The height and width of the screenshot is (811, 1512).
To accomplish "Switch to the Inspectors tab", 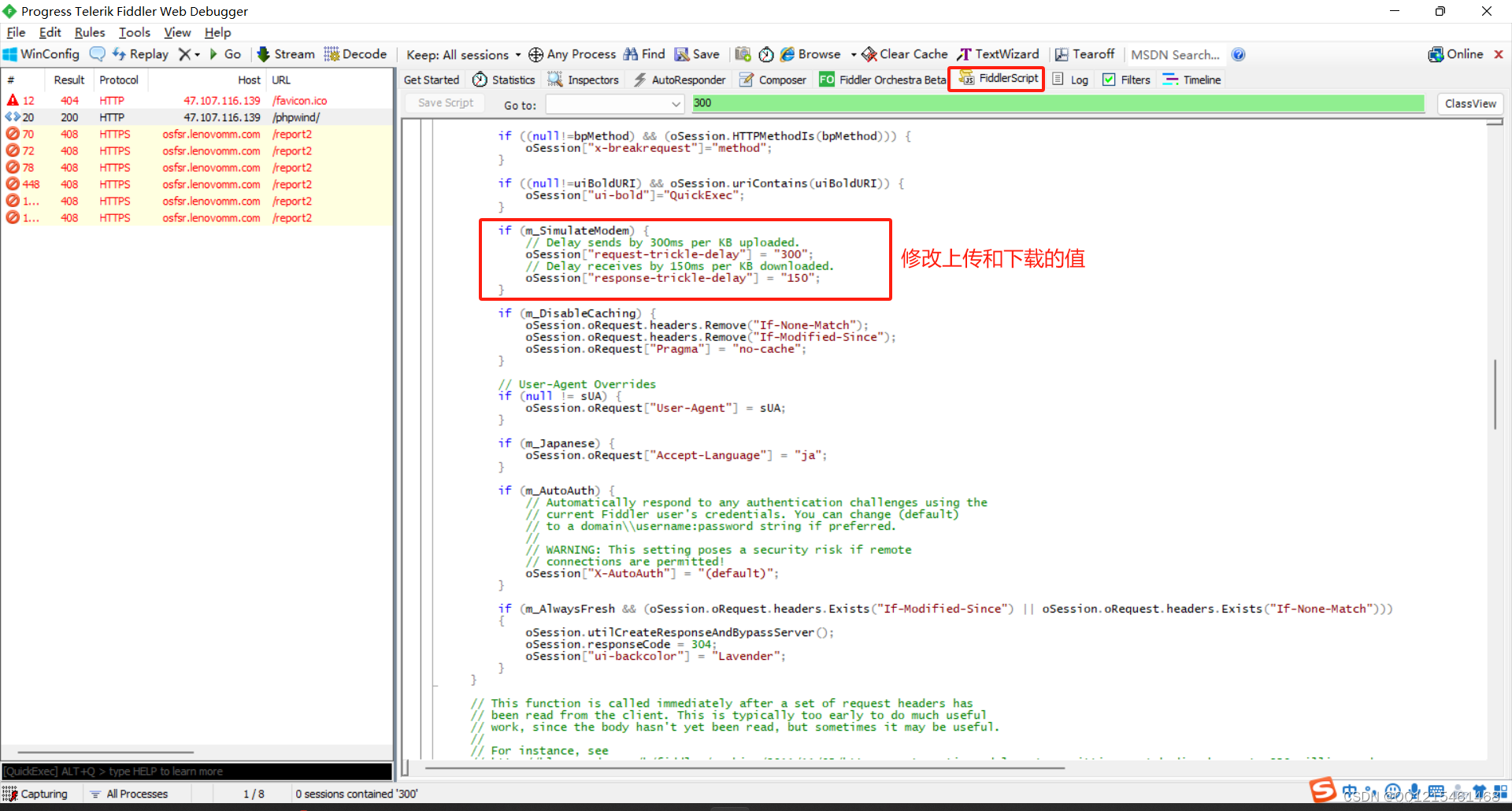I will tap(584, 80).
